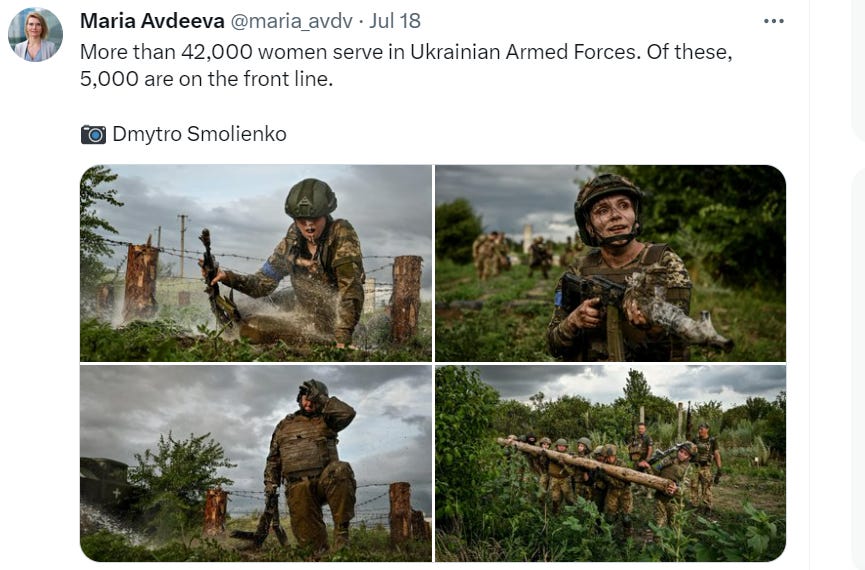Click the long wooden log carried by soldiers
This screenshot has width=865, height=570.
pyautogui.click(x=587, y=464)
